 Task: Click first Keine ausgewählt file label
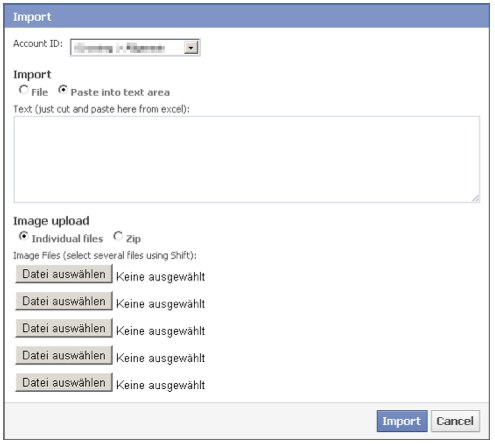[x=160, y=277]
